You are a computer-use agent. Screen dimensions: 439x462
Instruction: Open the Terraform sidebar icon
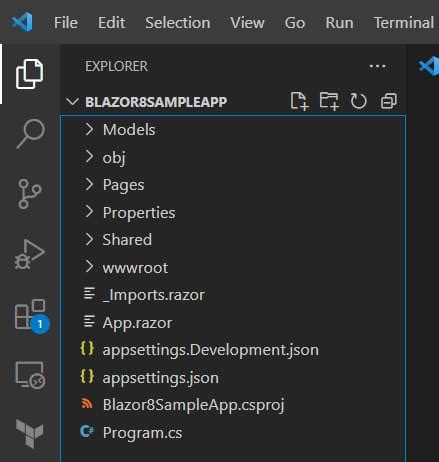tap(30, 434)
